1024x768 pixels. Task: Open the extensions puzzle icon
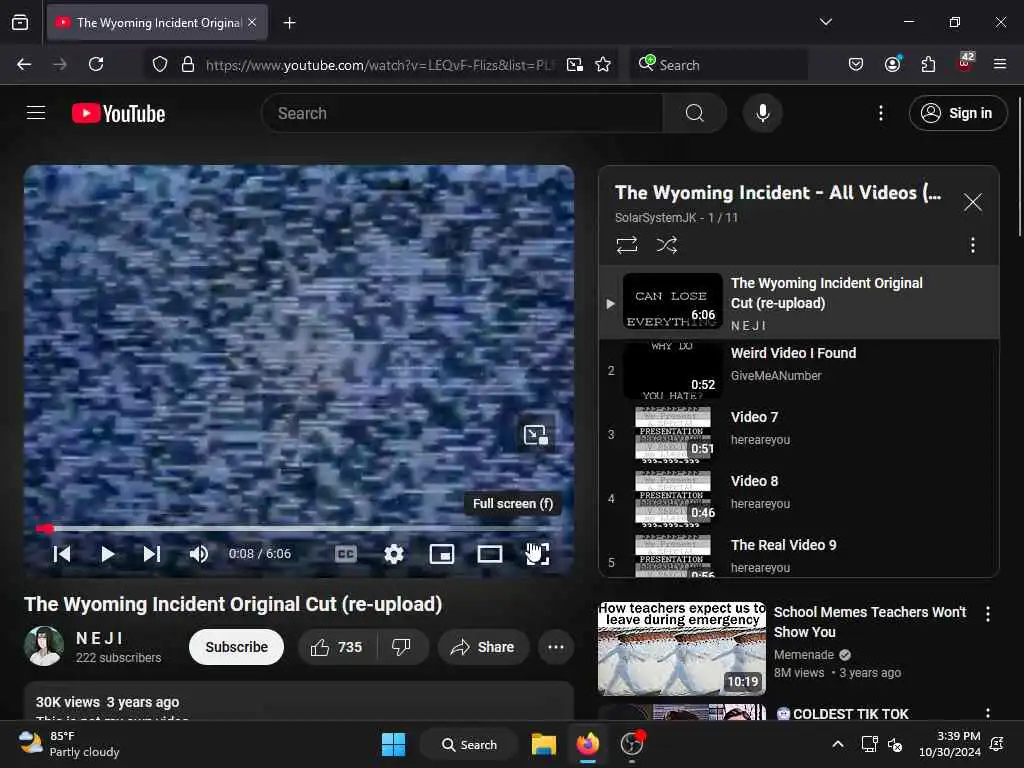coord(928,64)
